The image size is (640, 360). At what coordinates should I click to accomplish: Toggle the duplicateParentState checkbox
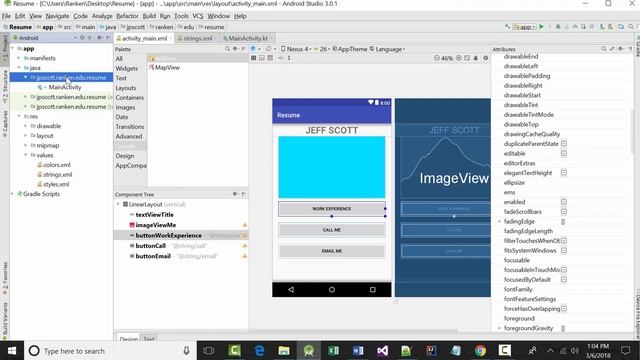click(564, 144)
